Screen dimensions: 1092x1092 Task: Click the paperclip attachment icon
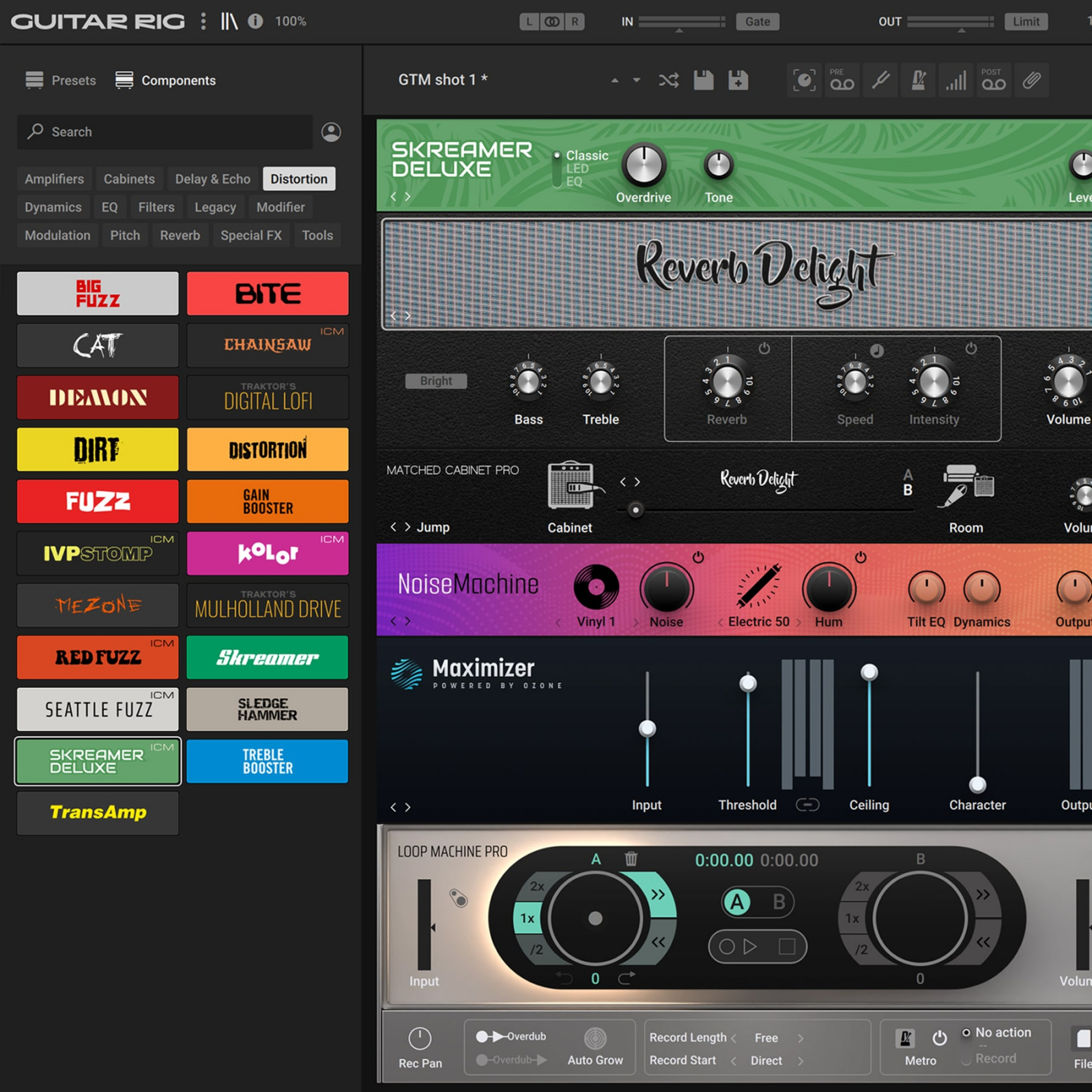[x=1031, y=81]
